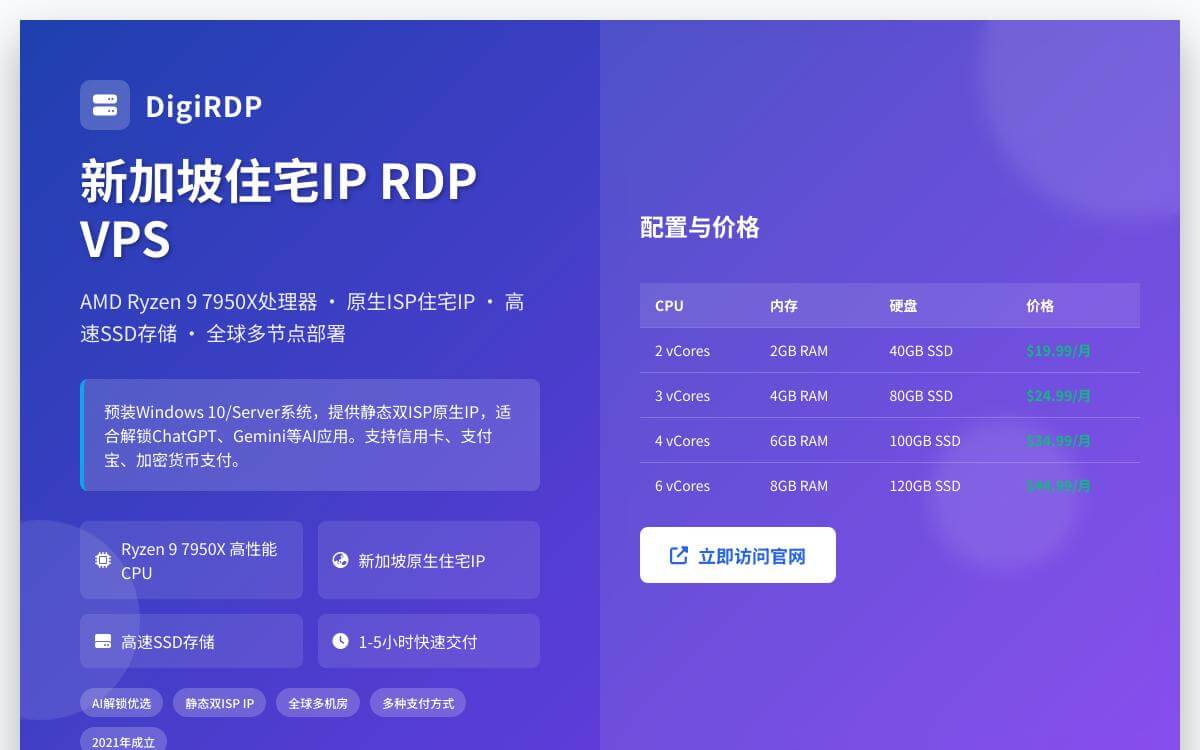Screen dimensions: 1200x750
Task: Click the external-link icon in 立即访问官网 button
Action: pyautogui.click(x=680, y=554)
